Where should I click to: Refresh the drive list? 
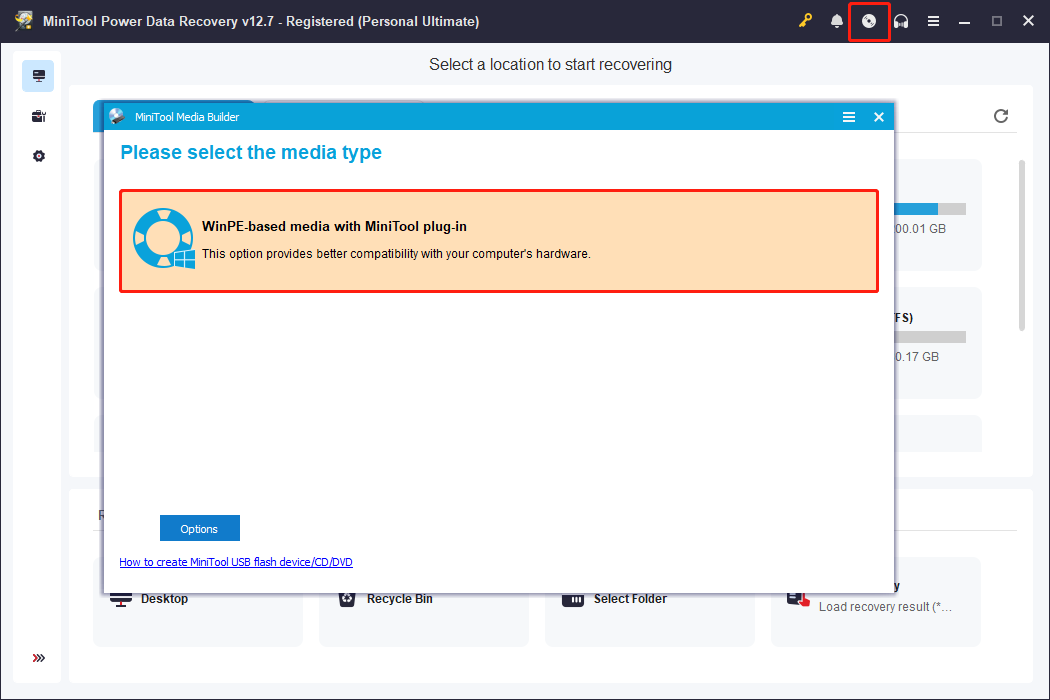point(1000,116)
